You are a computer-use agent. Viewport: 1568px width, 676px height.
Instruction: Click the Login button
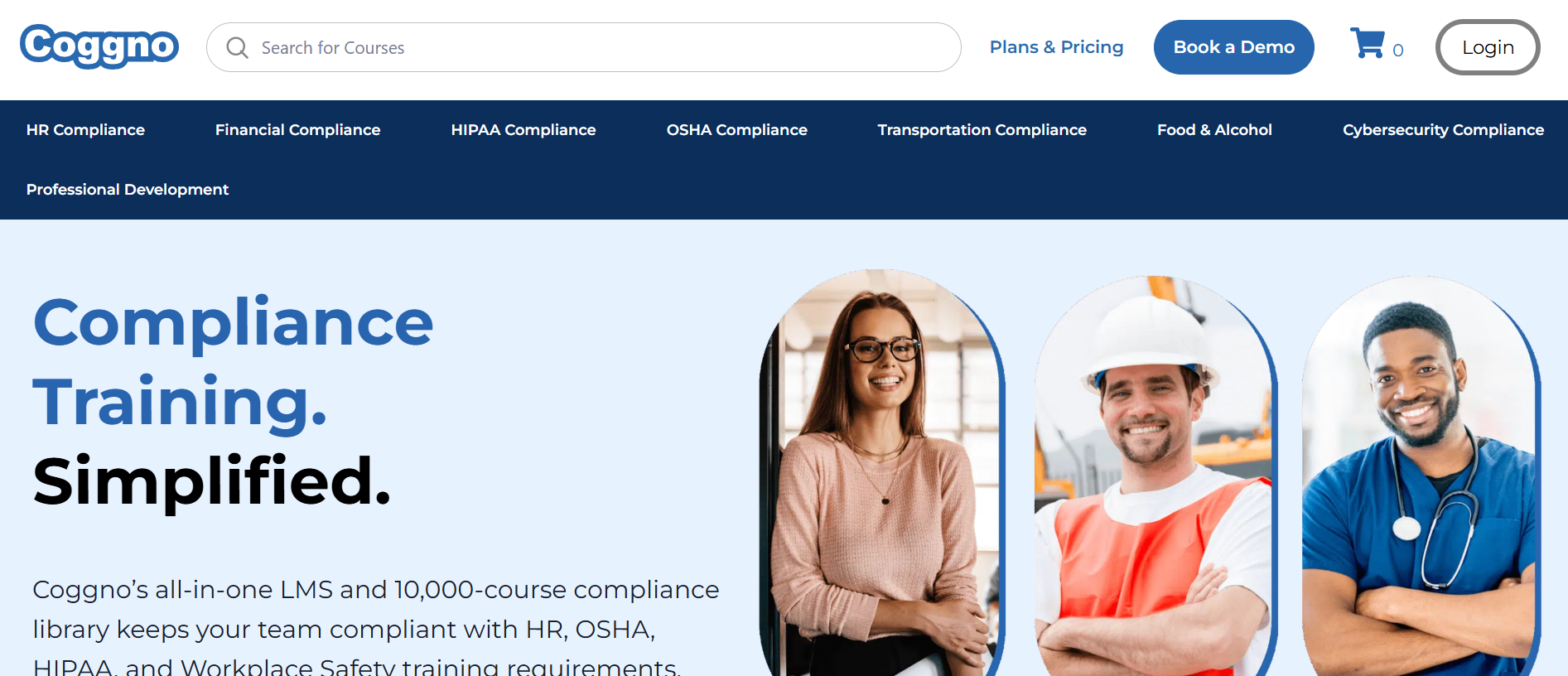[x=1487, y=47]
